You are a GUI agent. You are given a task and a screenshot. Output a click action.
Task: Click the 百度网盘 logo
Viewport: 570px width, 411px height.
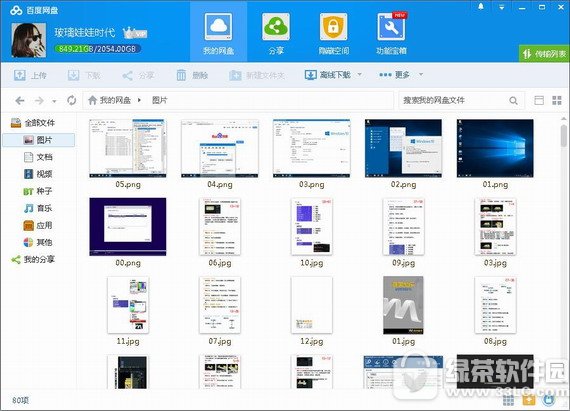(x=34, y=10)
